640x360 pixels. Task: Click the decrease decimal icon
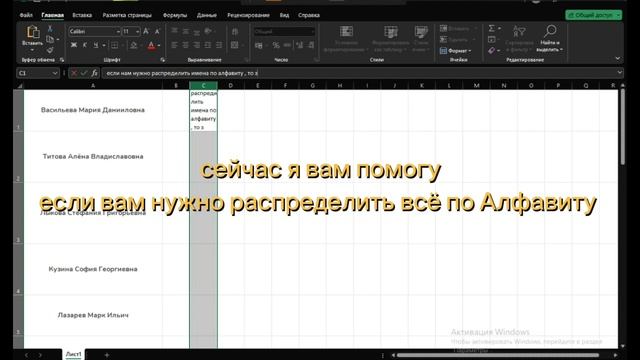[311, 45]
